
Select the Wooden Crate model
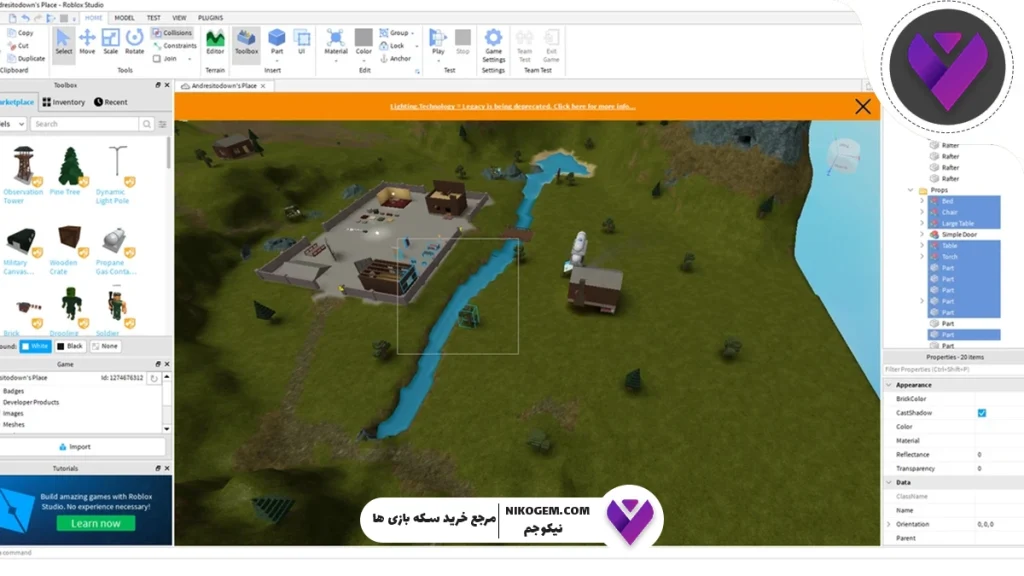(69, 249)
